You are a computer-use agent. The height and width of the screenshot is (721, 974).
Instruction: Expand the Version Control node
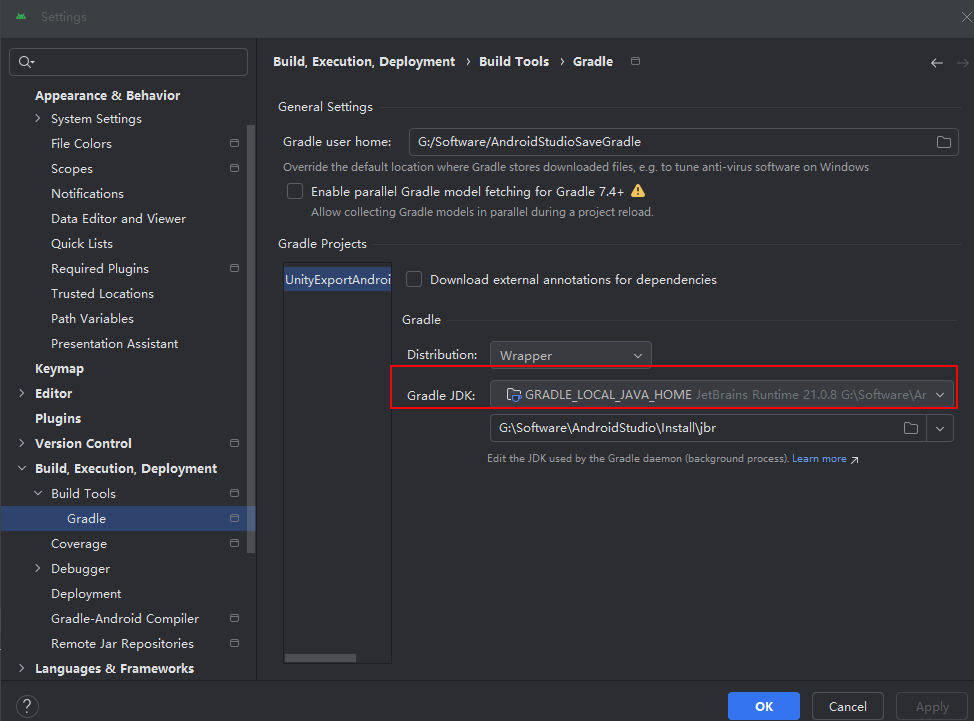[22, 443]
